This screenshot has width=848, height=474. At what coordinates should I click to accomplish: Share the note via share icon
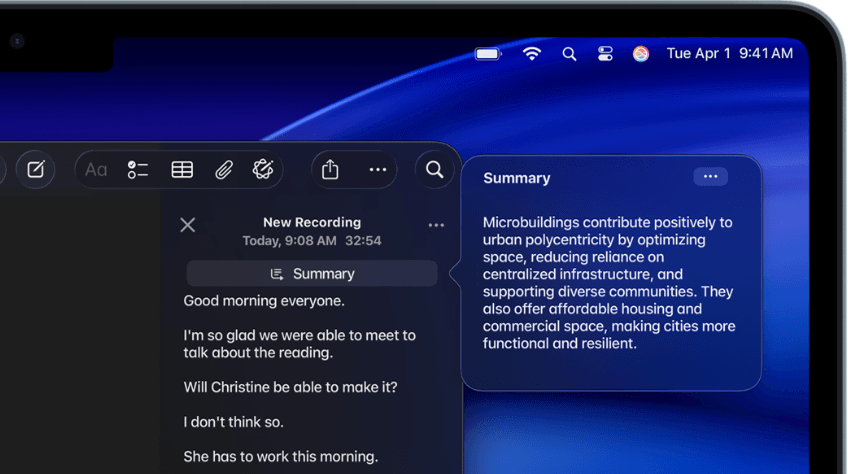click(330, 169)
